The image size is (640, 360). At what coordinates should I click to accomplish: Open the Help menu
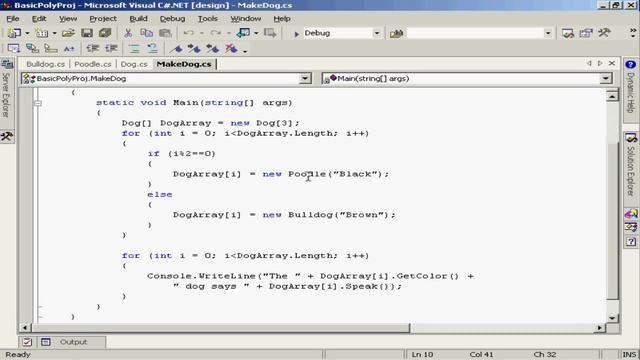pos(282,19)
